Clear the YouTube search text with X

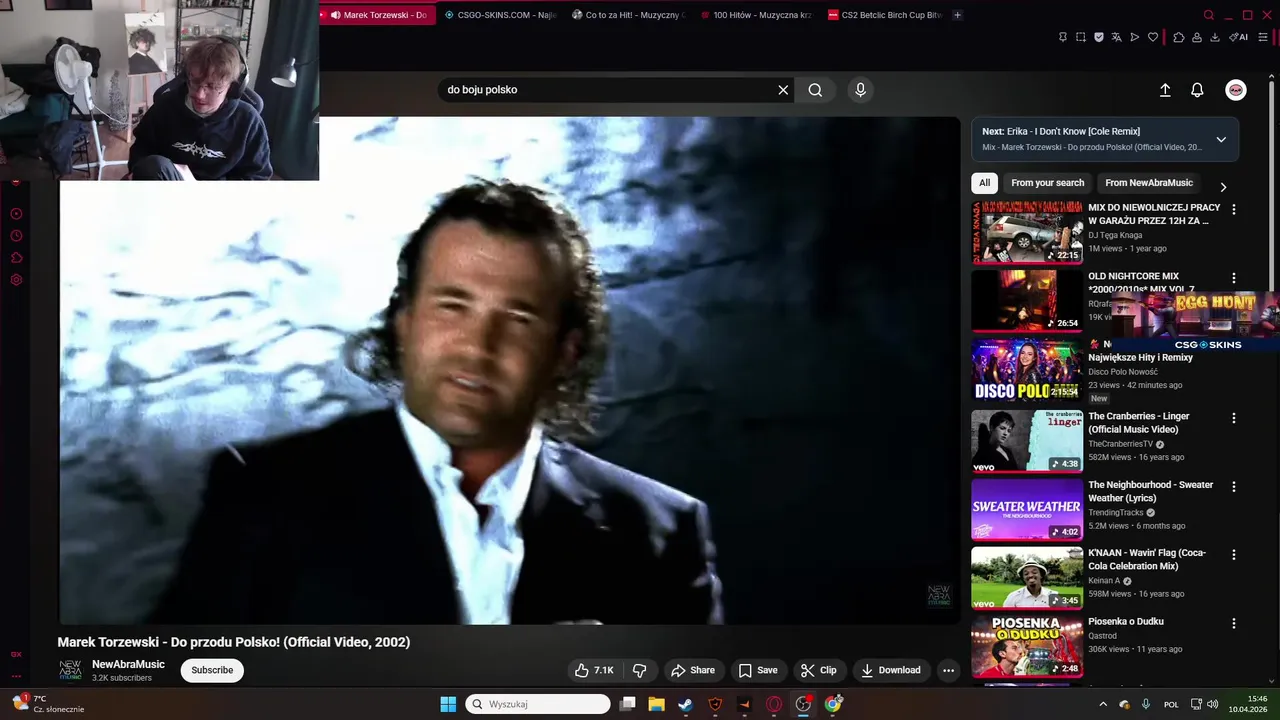coord(783,90)
